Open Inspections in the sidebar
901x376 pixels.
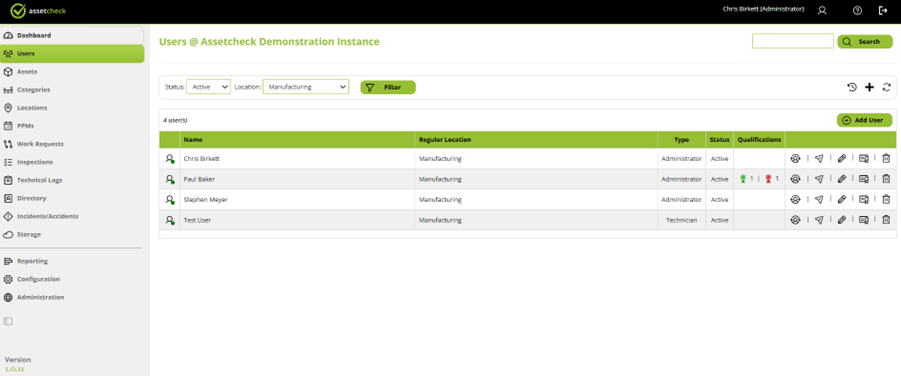coord(72,162)
